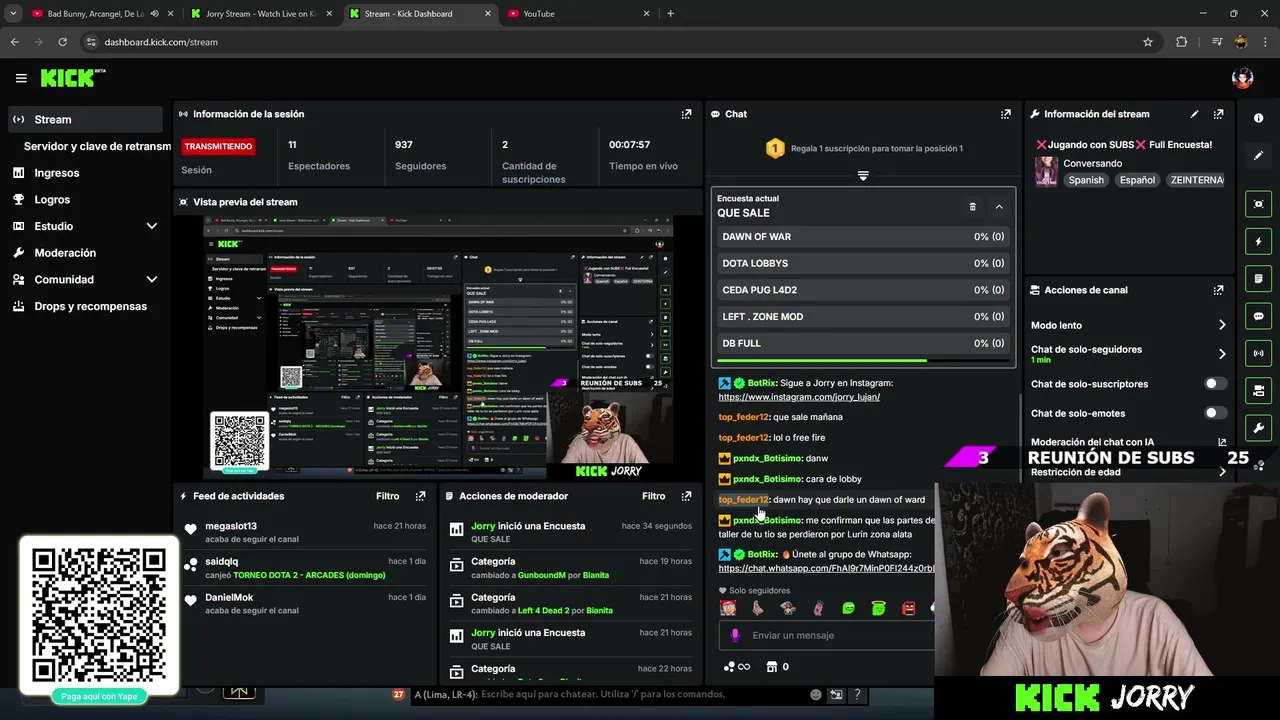The width and height of the screenshot is (1280, 720).
Task: Select LEFT . ZONE MOD poll option
Action: tap(863, 317)
